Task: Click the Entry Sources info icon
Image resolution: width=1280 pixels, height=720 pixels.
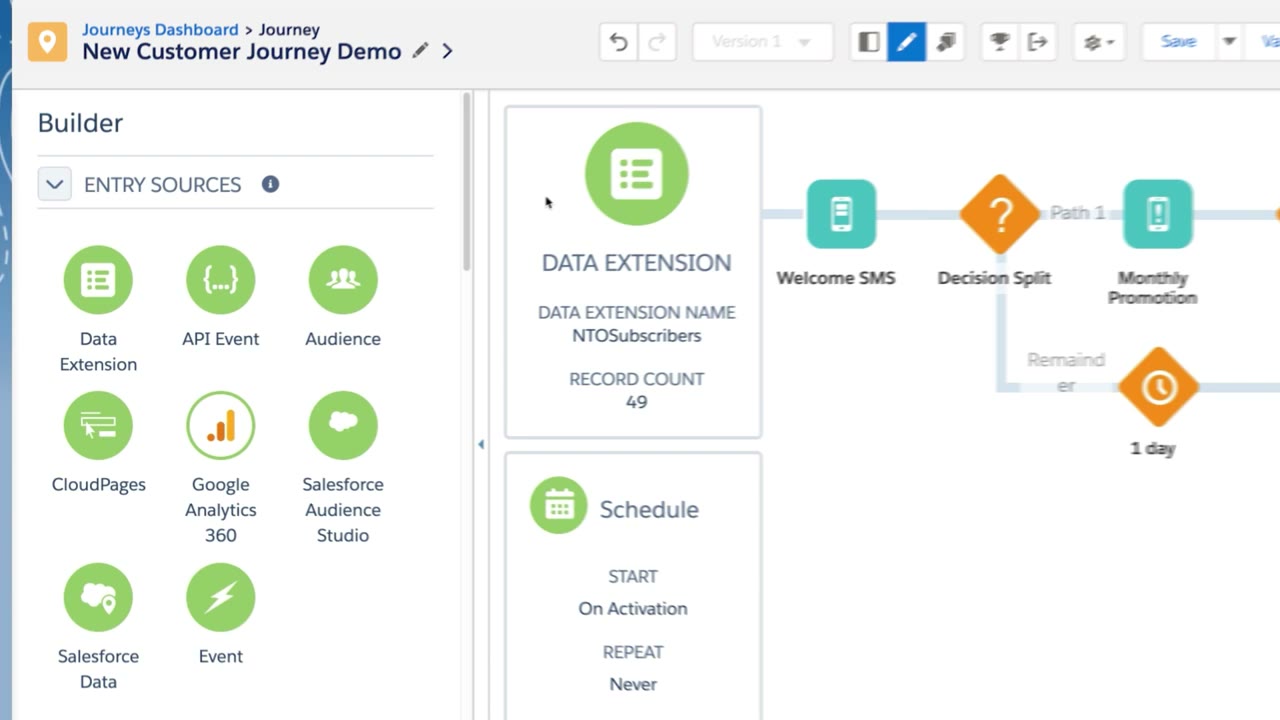Action: pyautogui.click(x=270, y=184)
